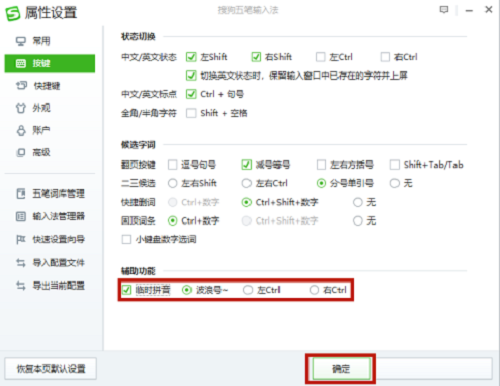Click the 五笔词库管理 book icon
Viewport: 500px width, 386px height.
click(21, 193)
